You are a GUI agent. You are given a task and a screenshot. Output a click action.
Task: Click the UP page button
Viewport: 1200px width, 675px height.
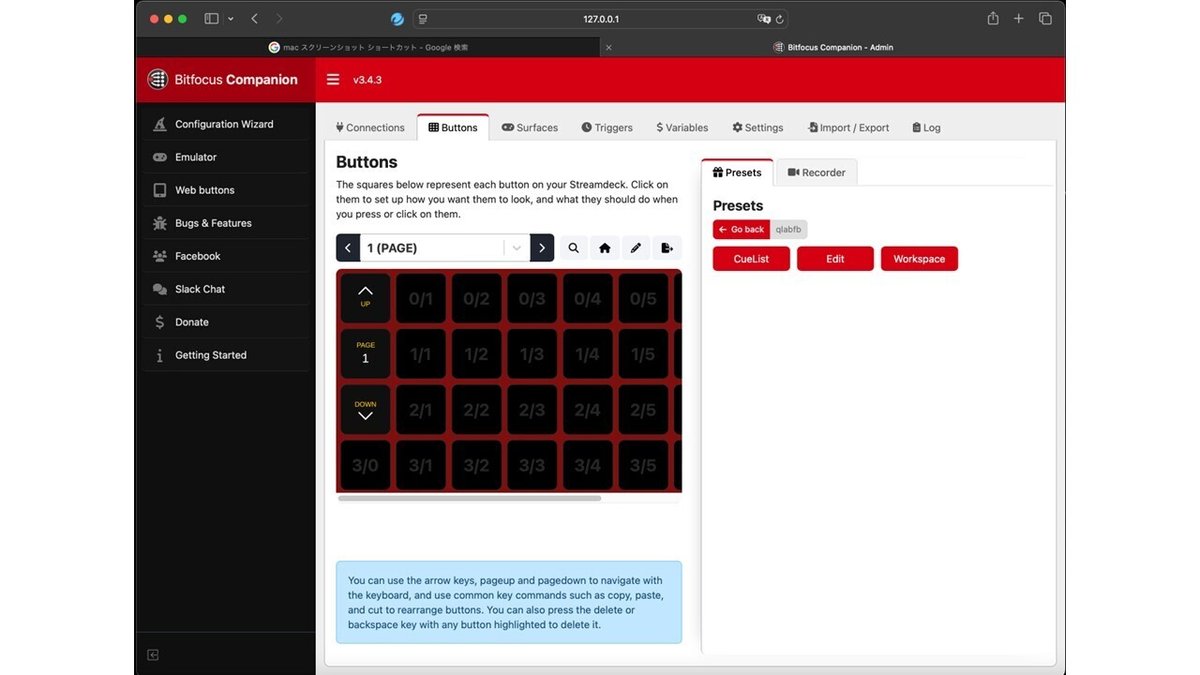pyautogui.click(x=365, y=298)
